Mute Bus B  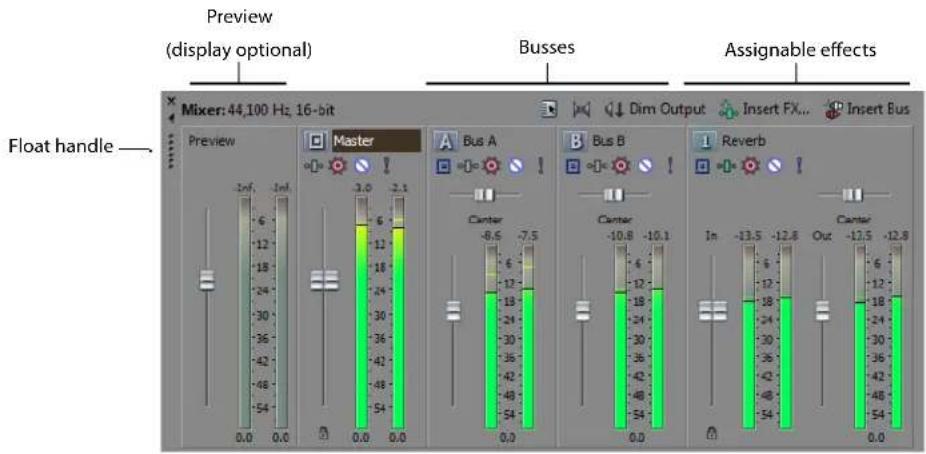(645, 166)
